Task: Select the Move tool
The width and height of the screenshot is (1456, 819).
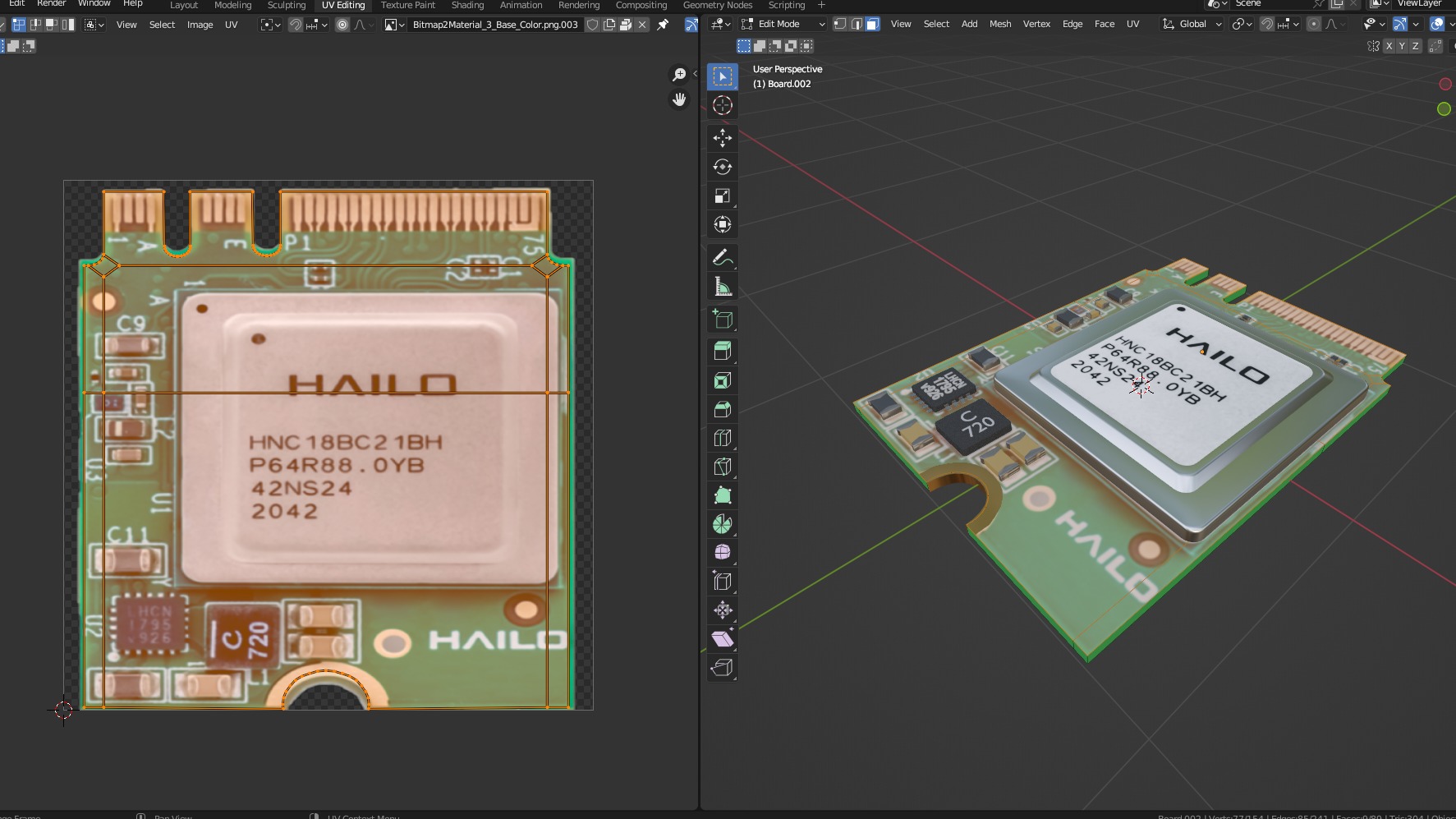Action: (723, 138)
